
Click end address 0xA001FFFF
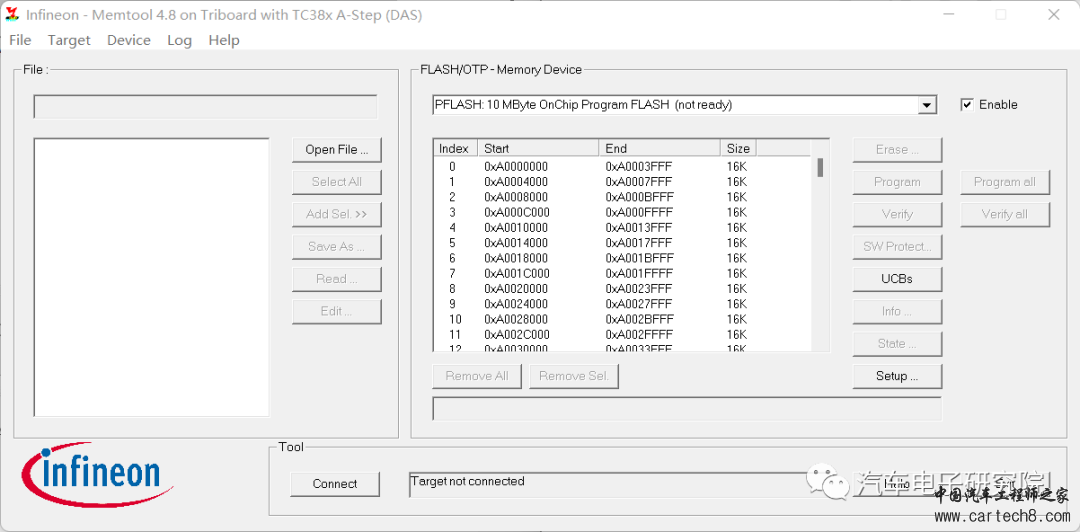[639, 274]
